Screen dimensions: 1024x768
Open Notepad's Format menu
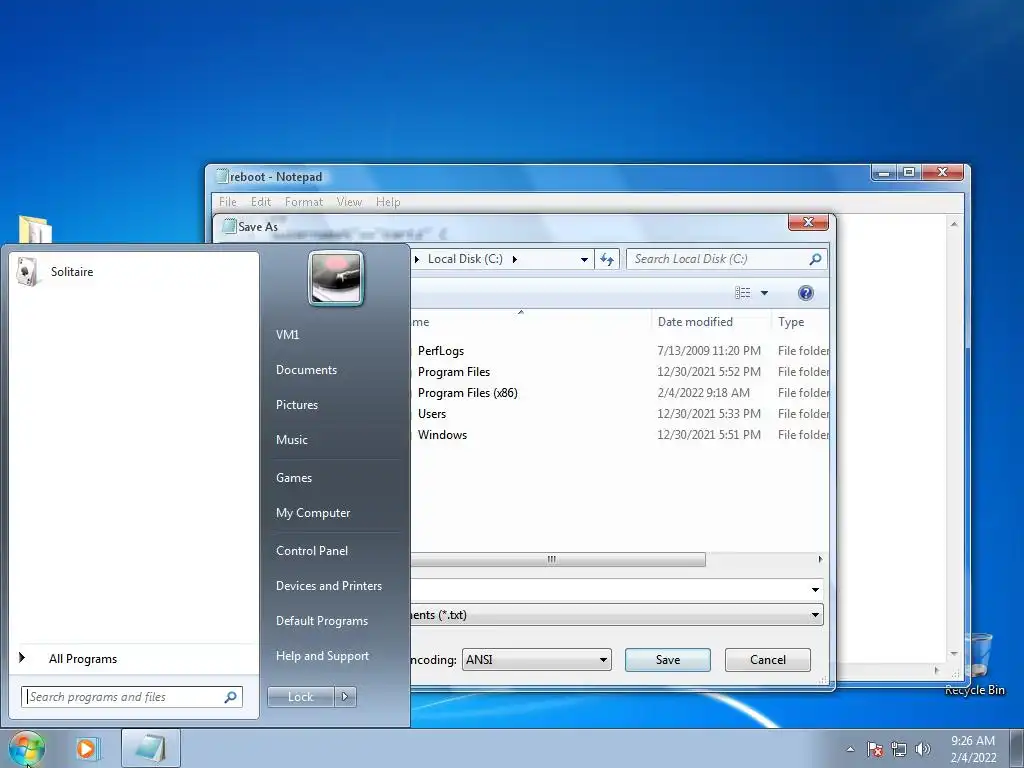point(304,202)
